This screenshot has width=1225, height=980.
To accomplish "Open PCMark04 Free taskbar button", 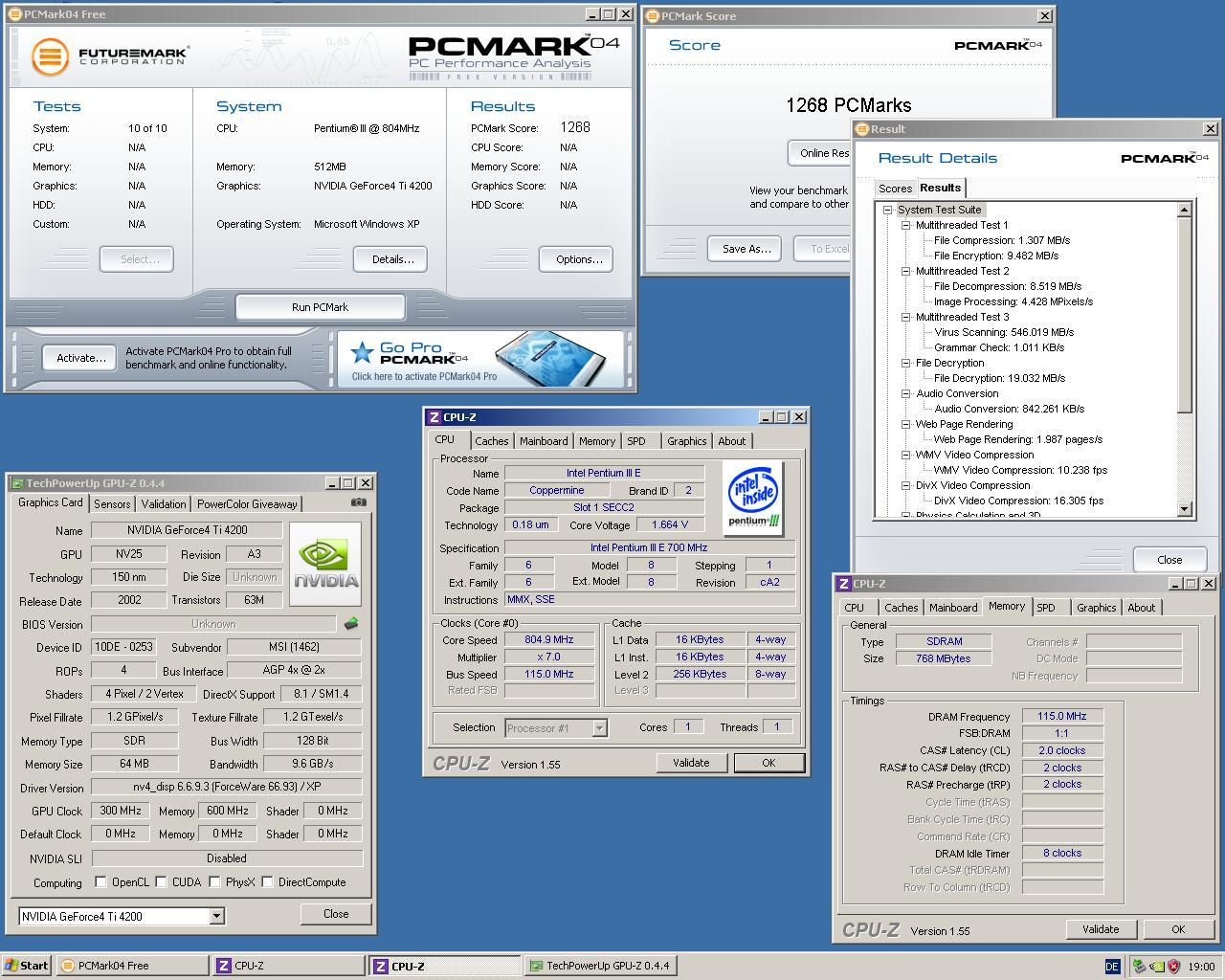I will click(132, 966).
